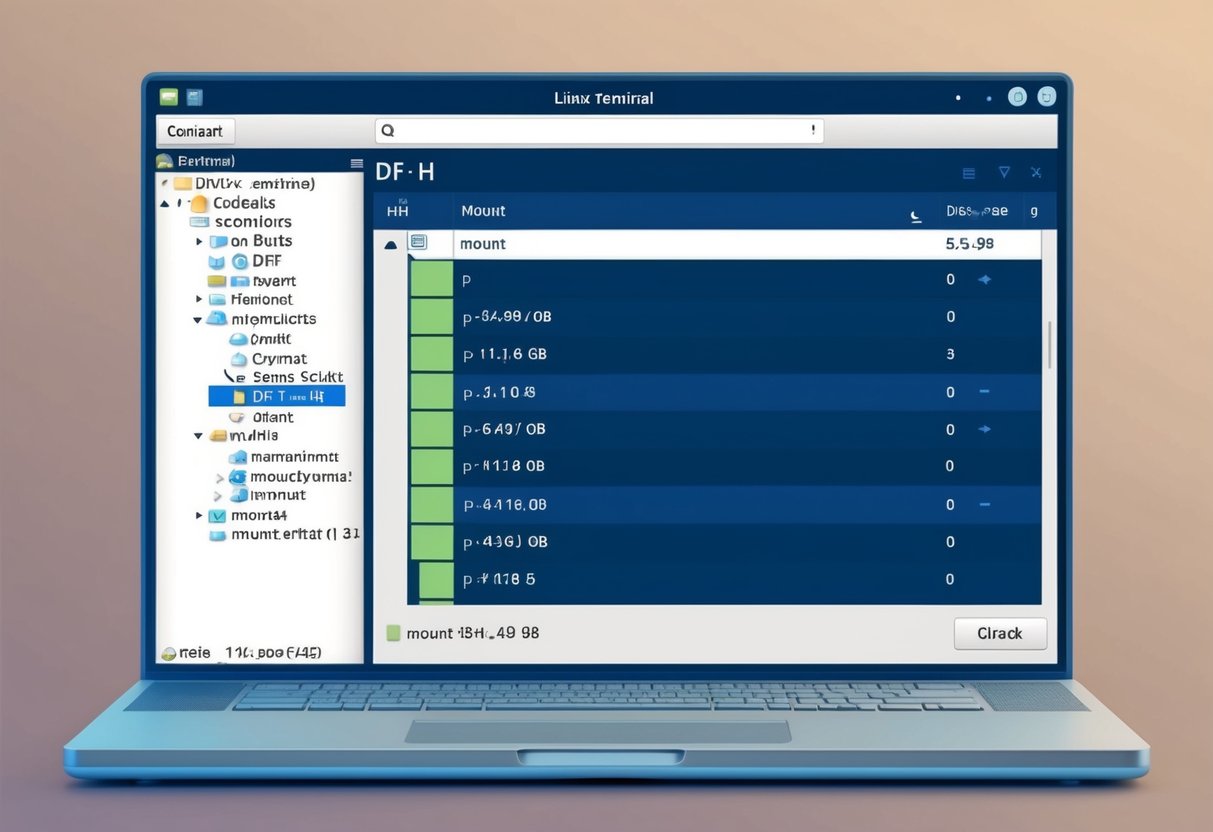Click inside the search input field

600,130
